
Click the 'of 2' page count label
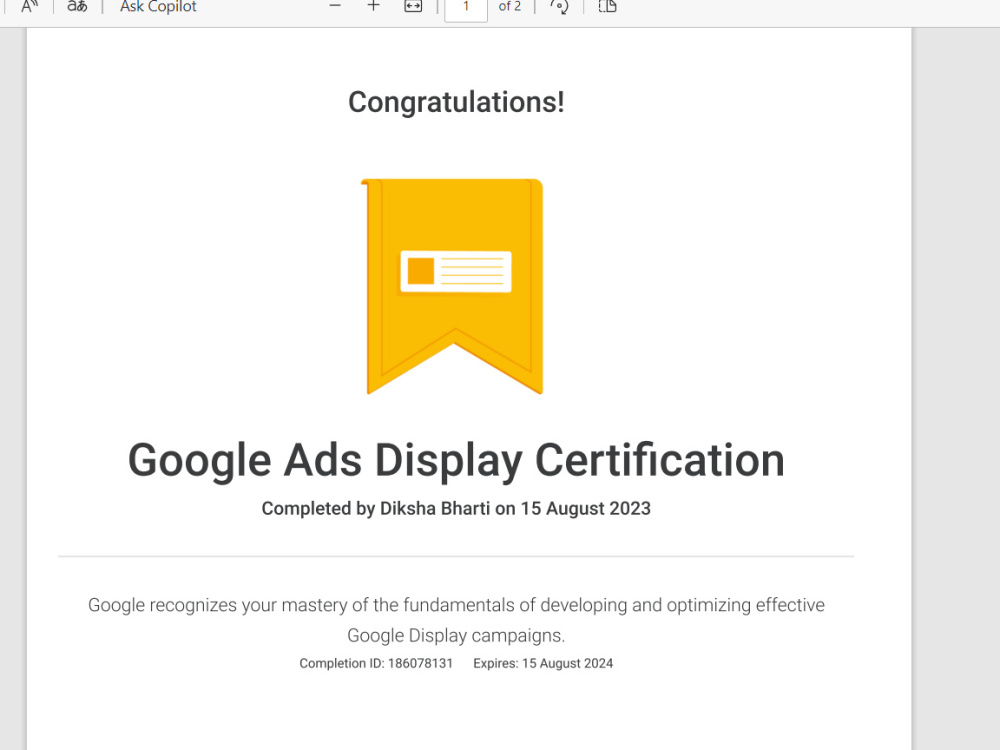[510, 6]
